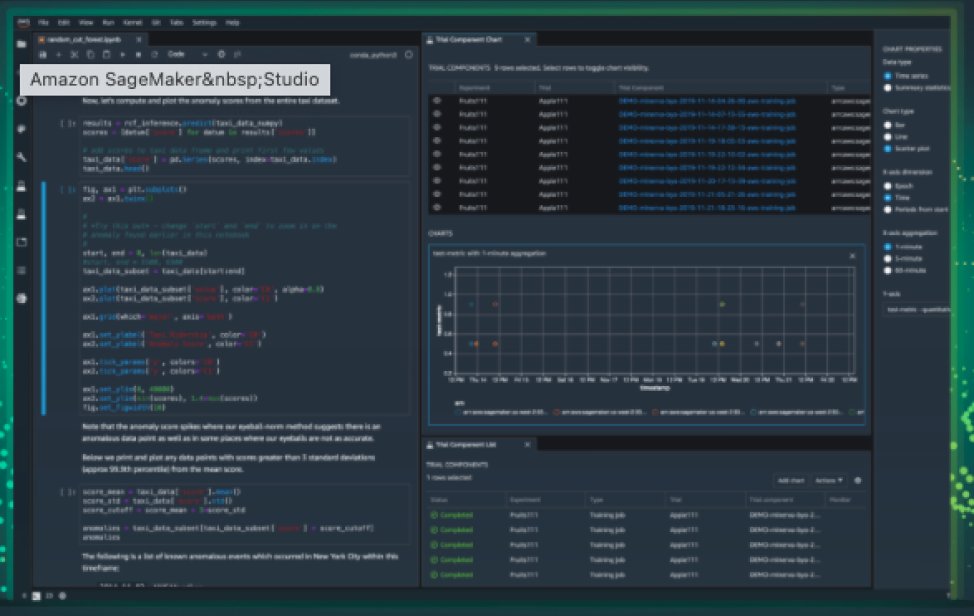Click the kernel status circle indicator
This screenshot has width=974, height=616.
pos(409,55)
